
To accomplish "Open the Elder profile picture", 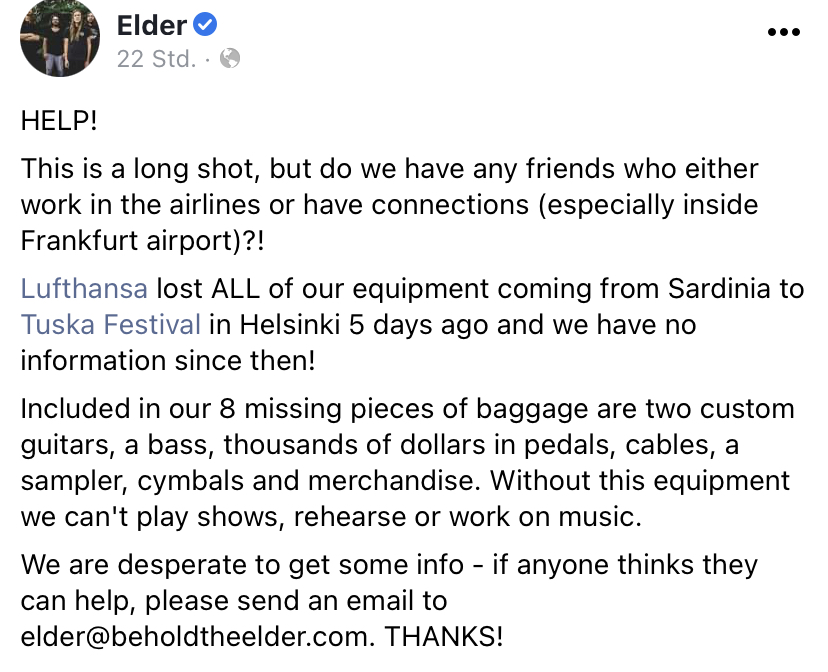I will tap(60, 37).
